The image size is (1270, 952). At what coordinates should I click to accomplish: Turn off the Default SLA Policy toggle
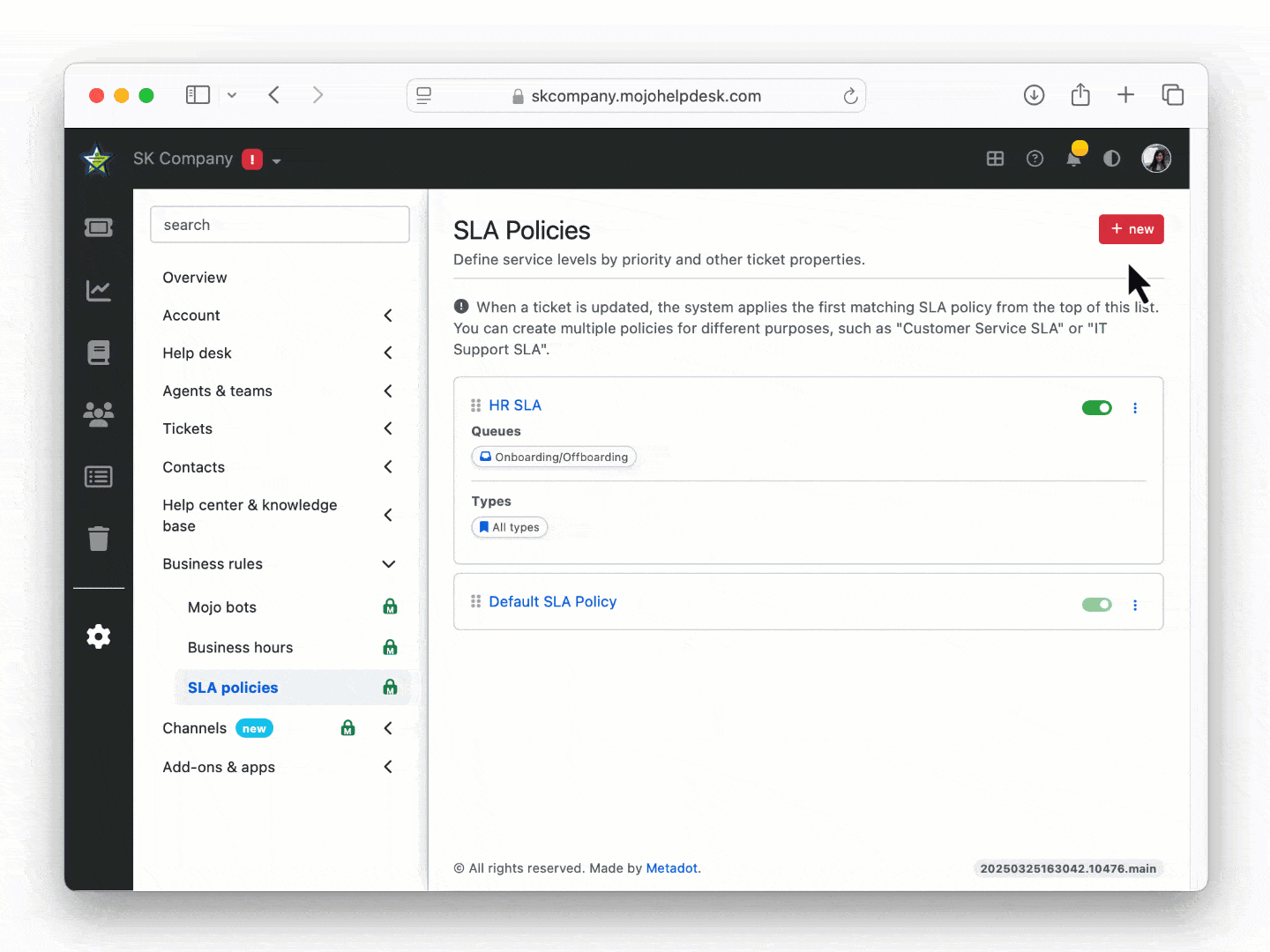(1097, 605)
